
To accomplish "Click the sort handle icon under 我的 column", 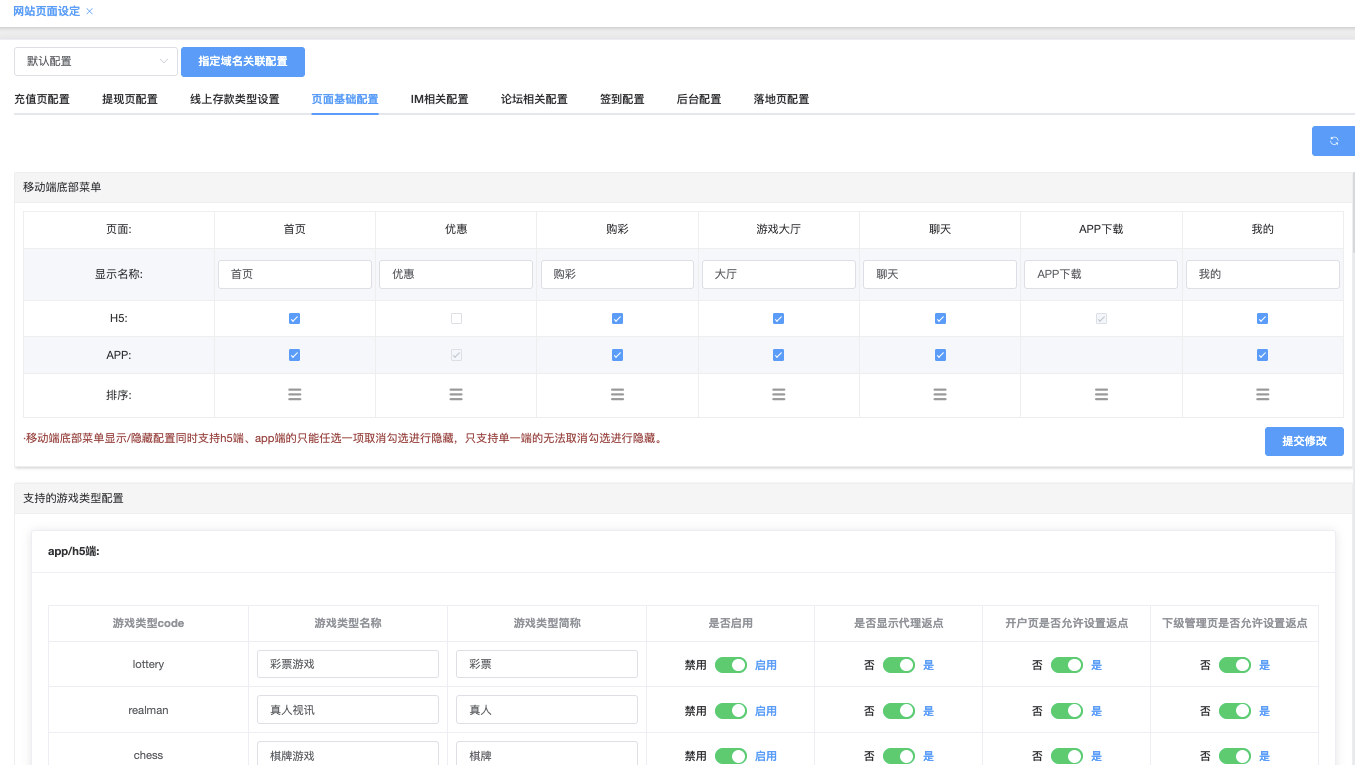I will tap(1262, 395).
